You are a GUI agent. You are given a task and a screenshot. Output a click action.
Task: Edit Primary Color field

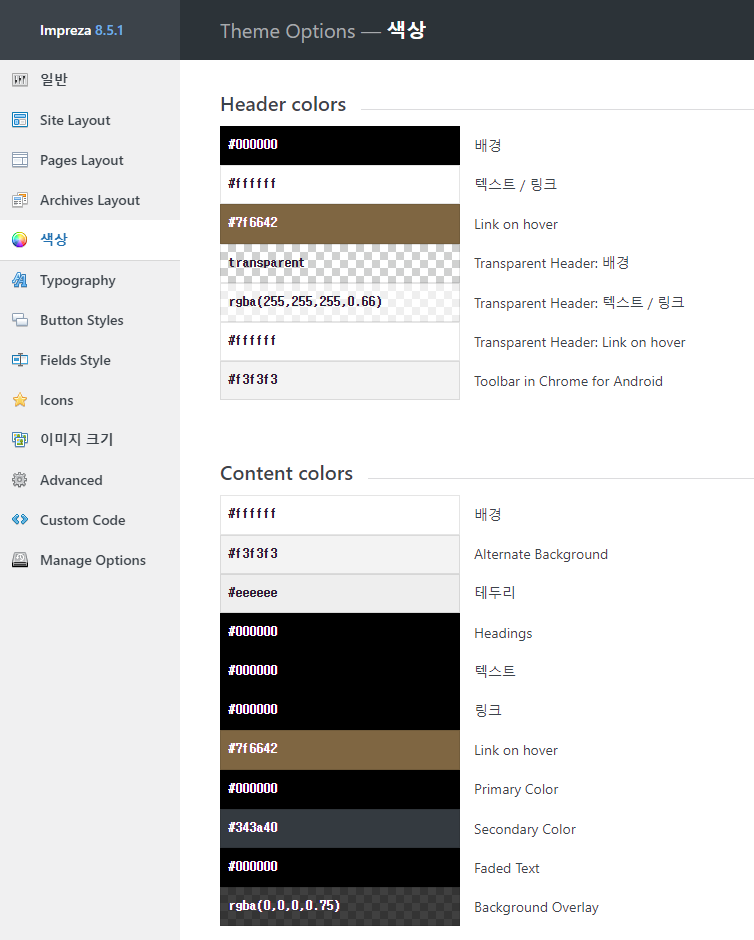(340, 789)
